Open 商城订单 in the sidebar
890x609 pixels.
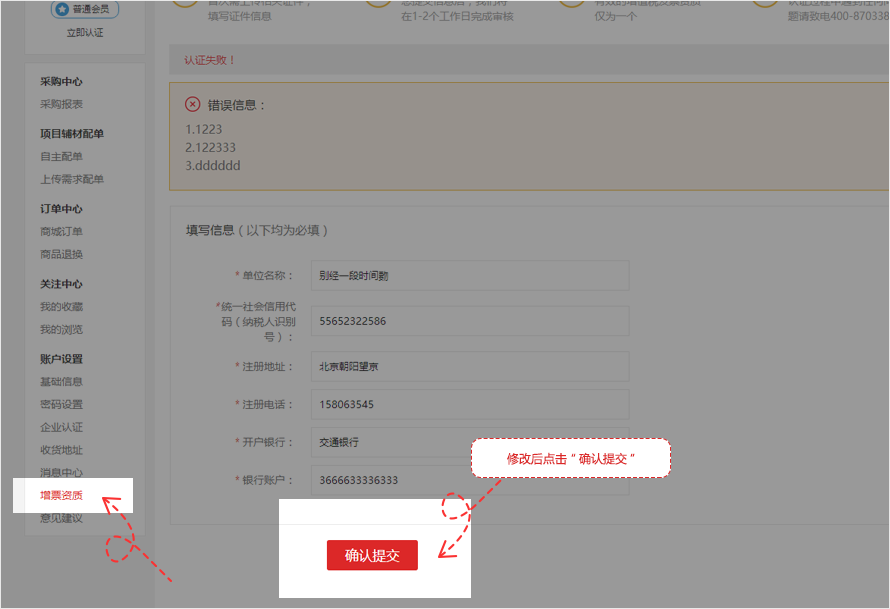coord(62,232)
